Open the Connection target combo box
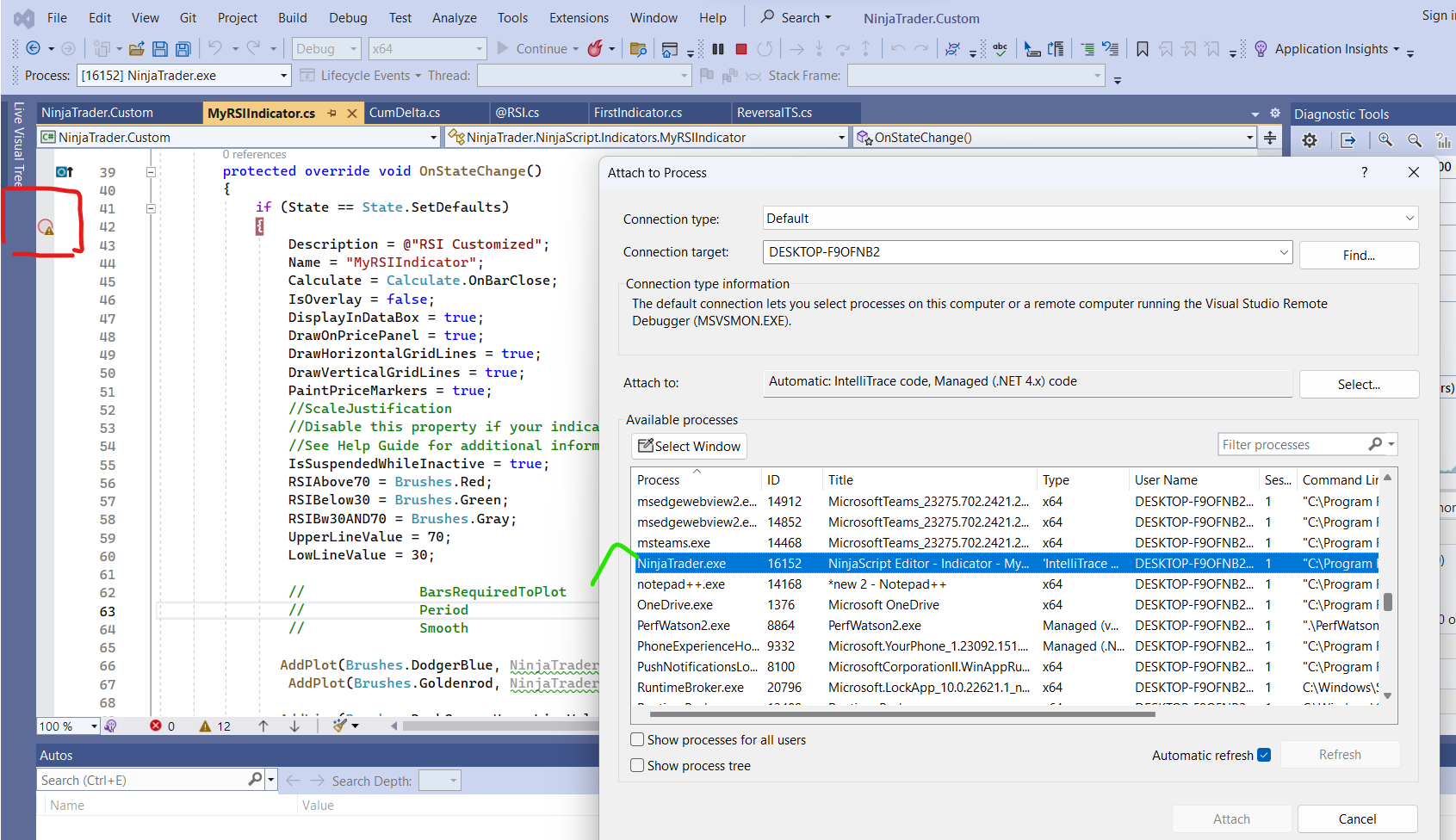 click(1284, 252)
